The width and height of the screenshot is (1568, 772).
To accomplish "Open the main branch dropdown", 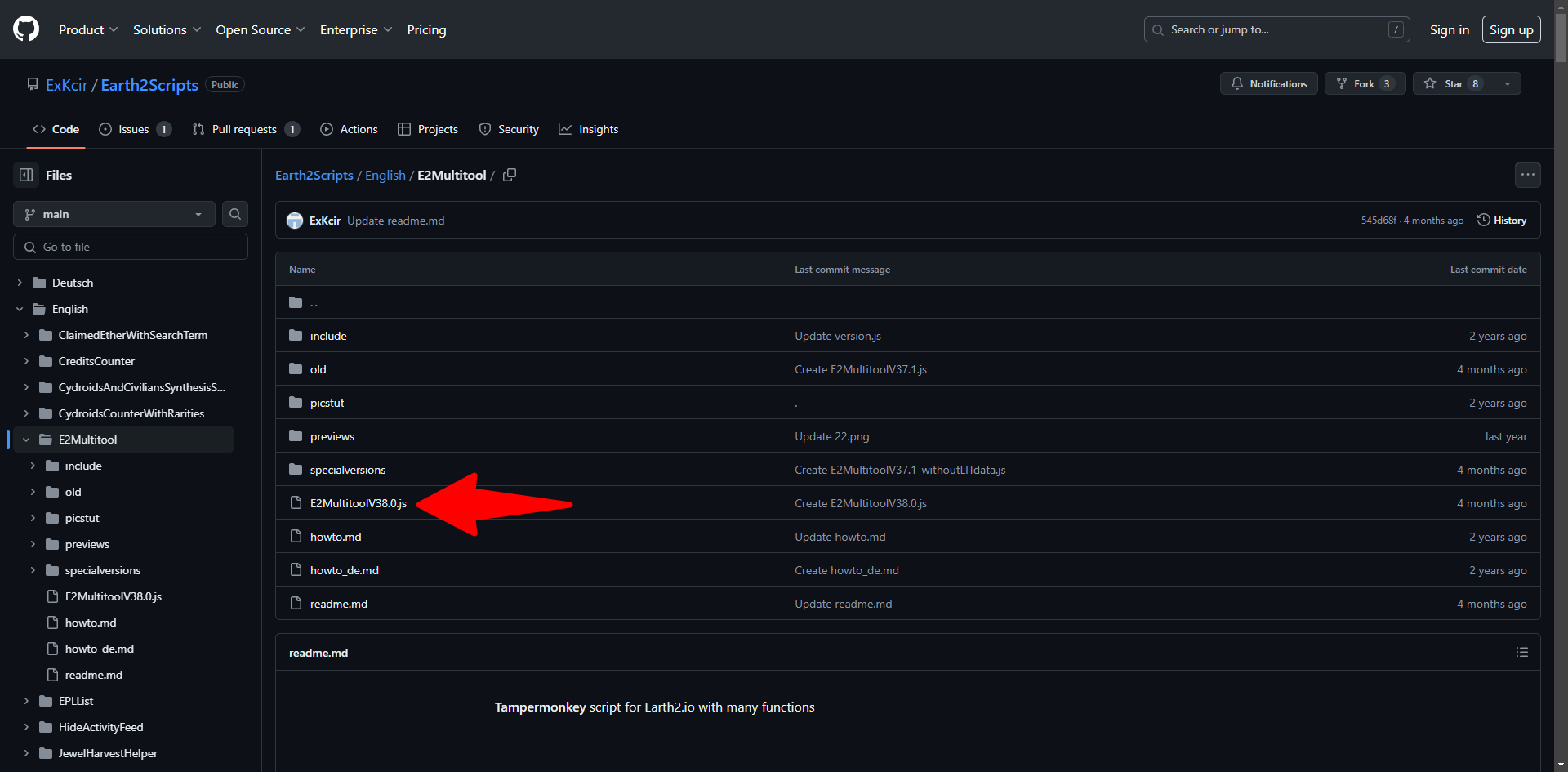I will (x=114, y=214).
